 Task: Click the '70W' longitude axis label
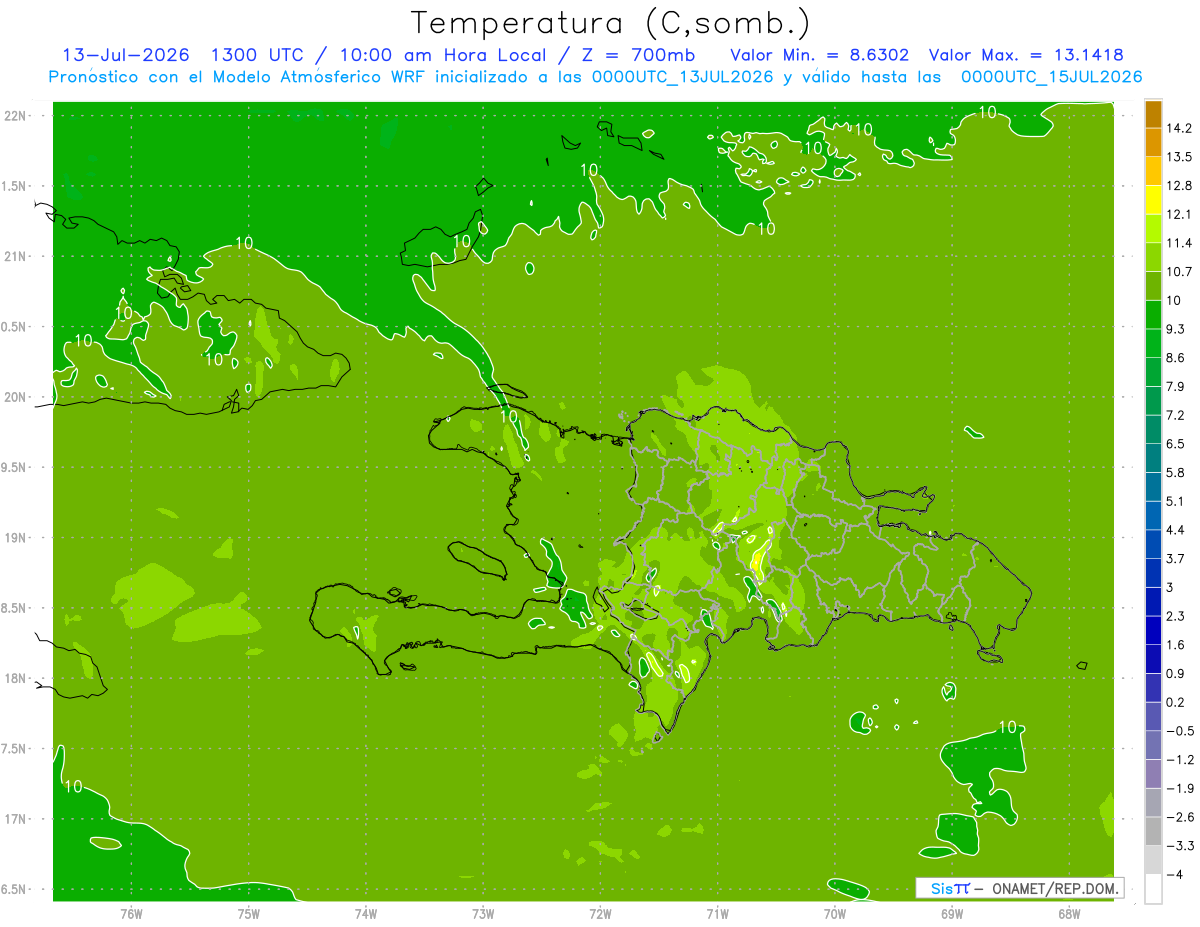click(x=834, y=914)
